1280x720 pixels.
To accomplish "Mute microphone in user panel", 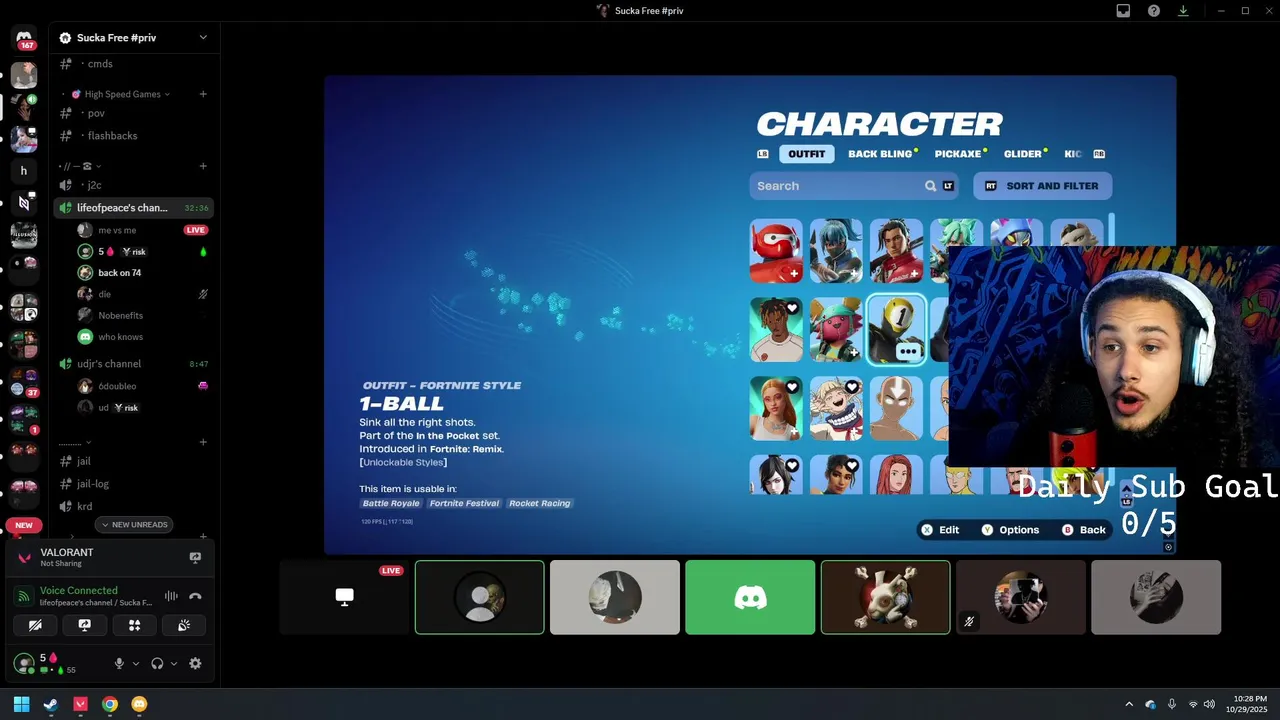I will pos(119,663).
